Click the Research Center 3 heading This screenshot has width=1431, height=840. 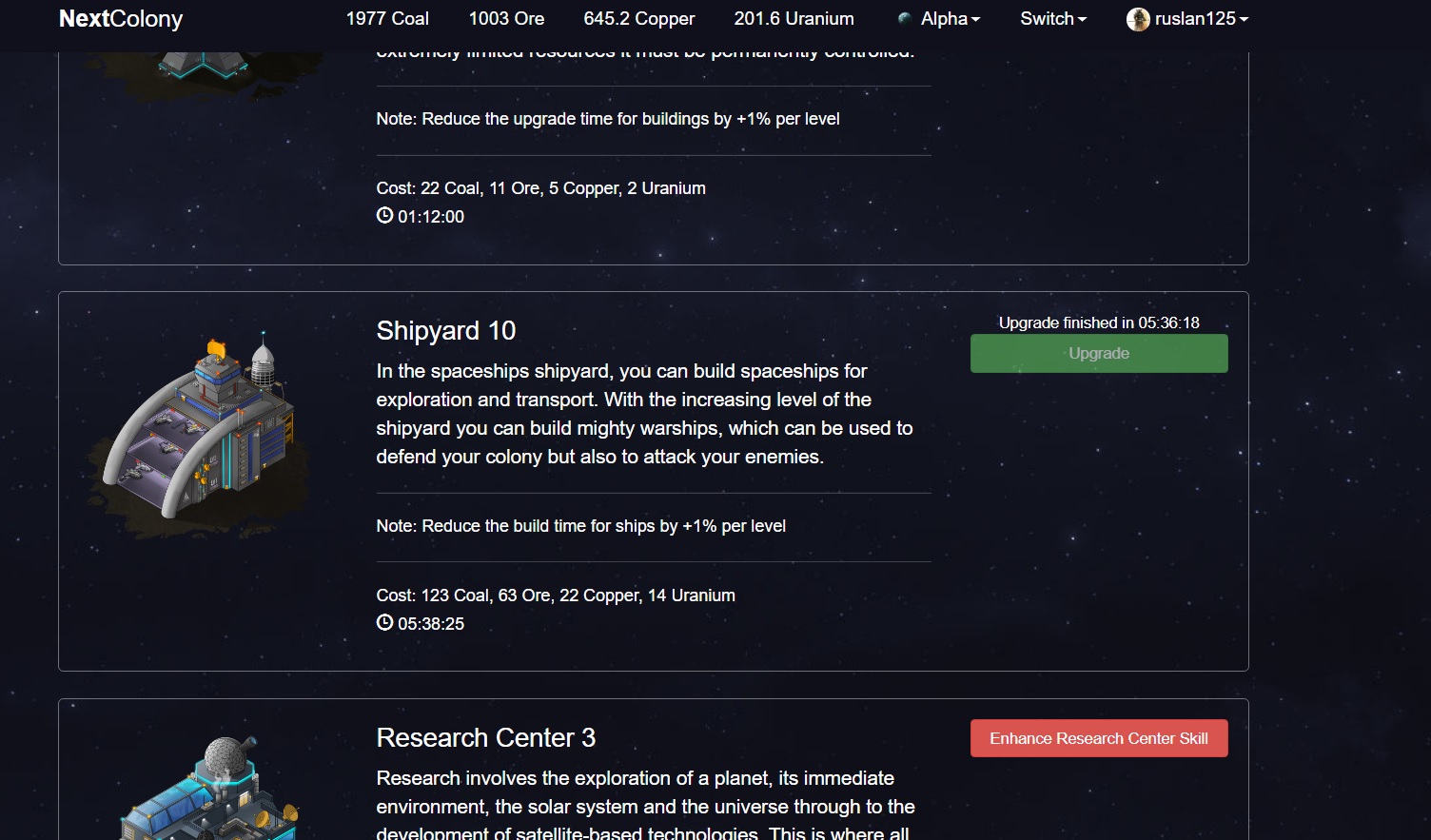pyautogui.click(x=485, y=737)
